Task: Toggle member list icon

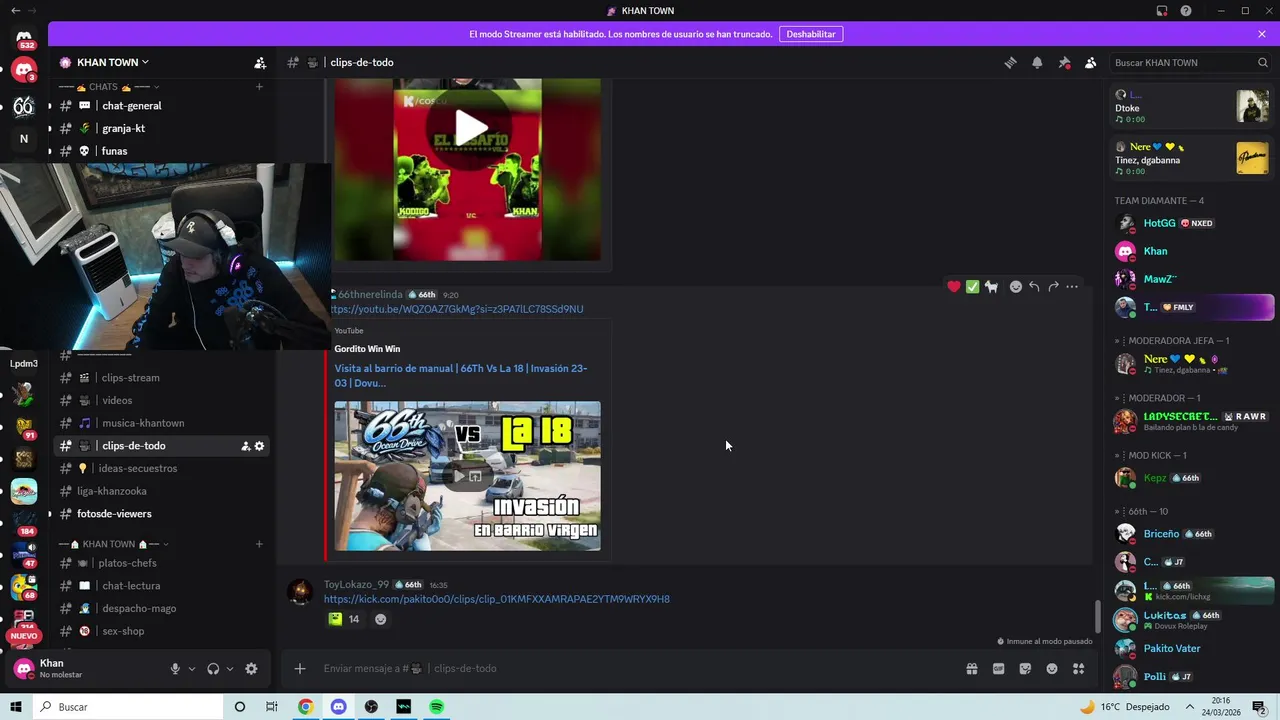Action: 1091,62
